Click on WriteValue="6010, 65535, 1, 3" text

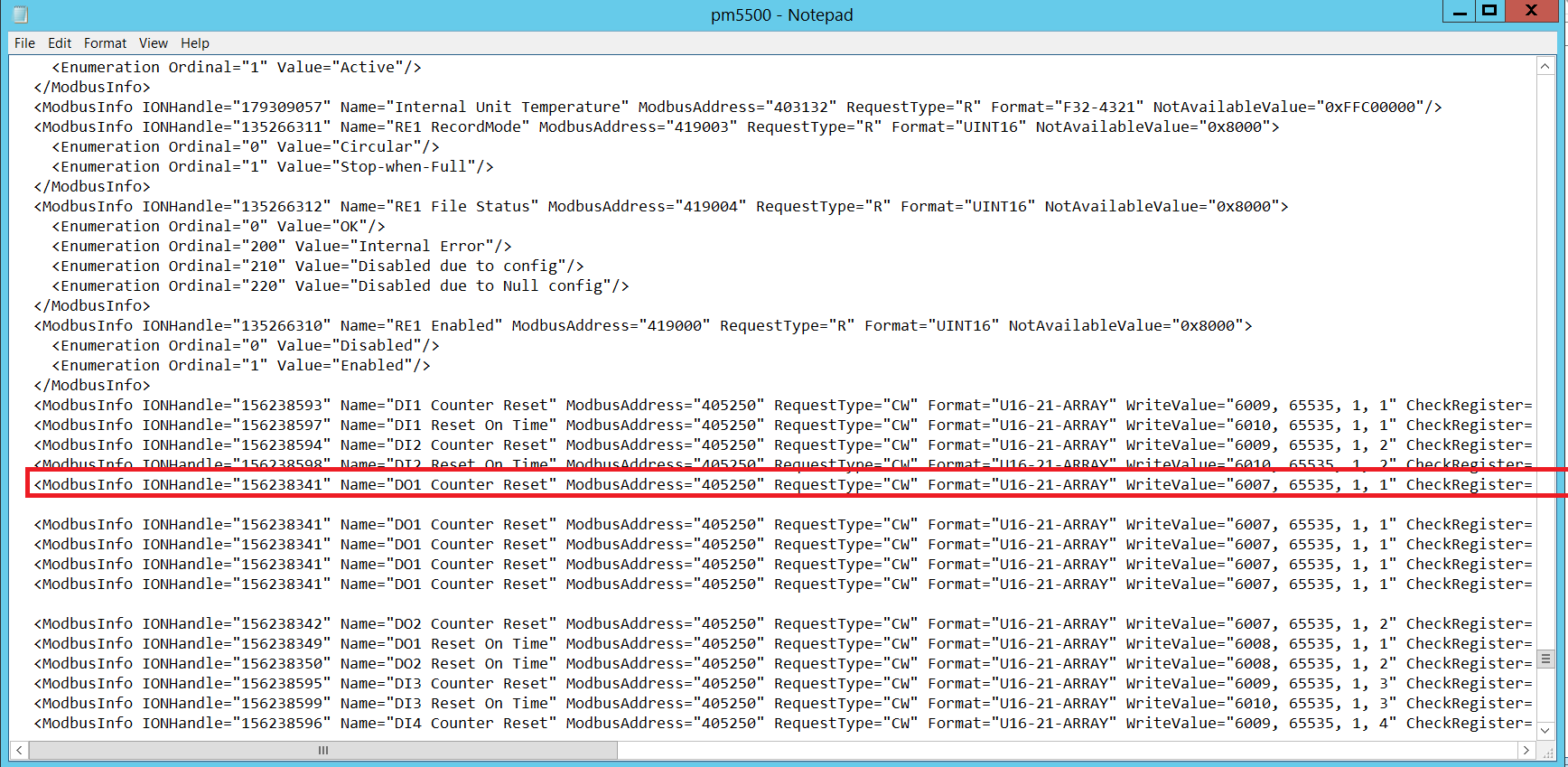click(x=1262, y=703)
